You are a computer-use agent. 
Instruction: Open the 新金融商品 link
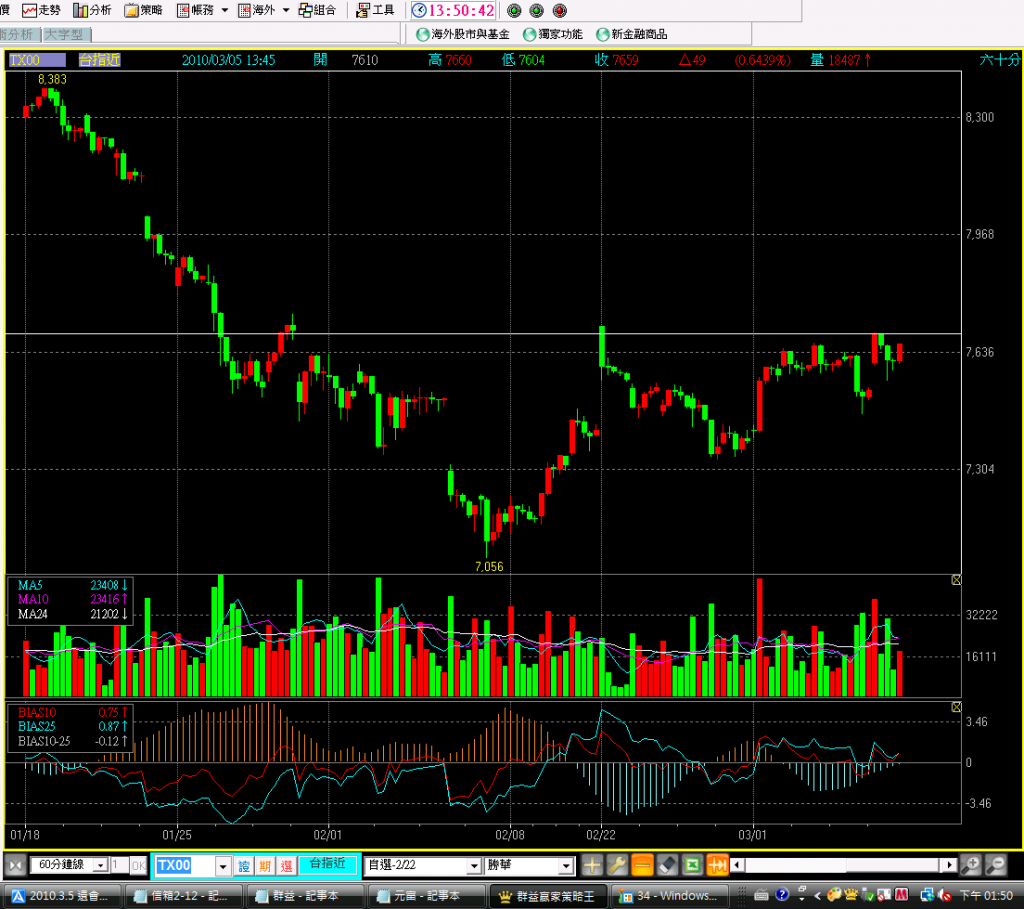click(632, 34)
